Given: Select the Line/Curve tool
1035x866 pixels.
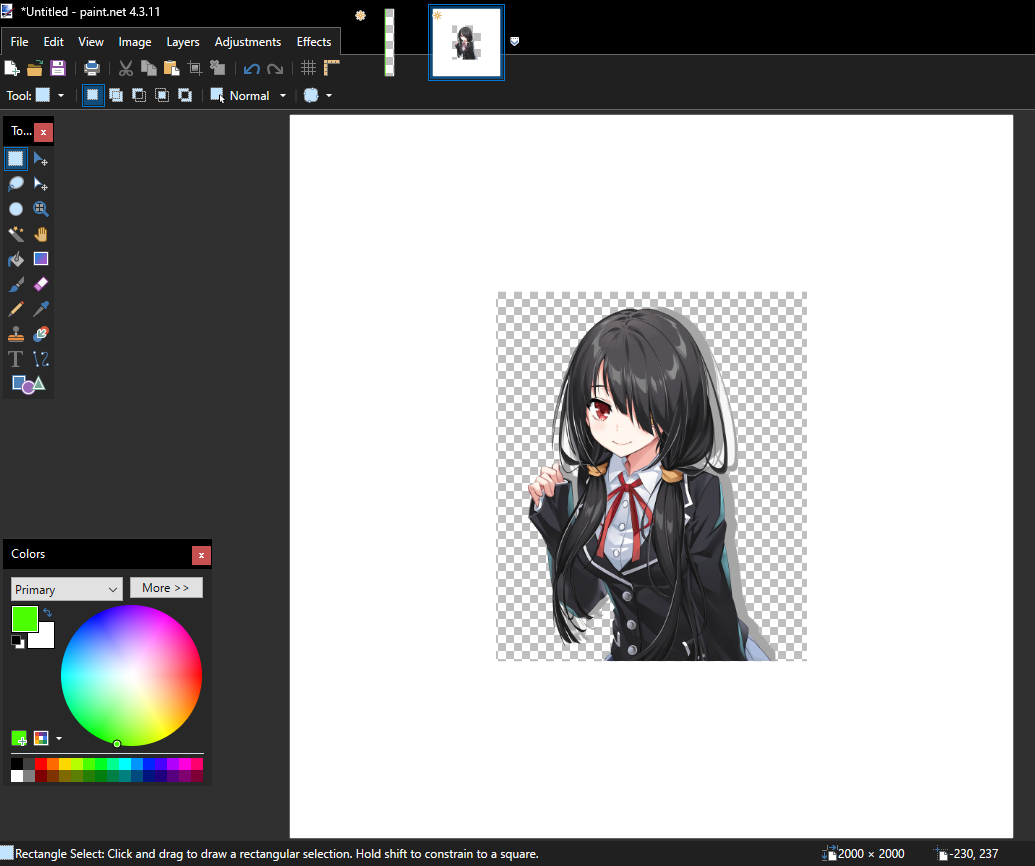Looking at the screenshot, I should (x=41, y=359).
